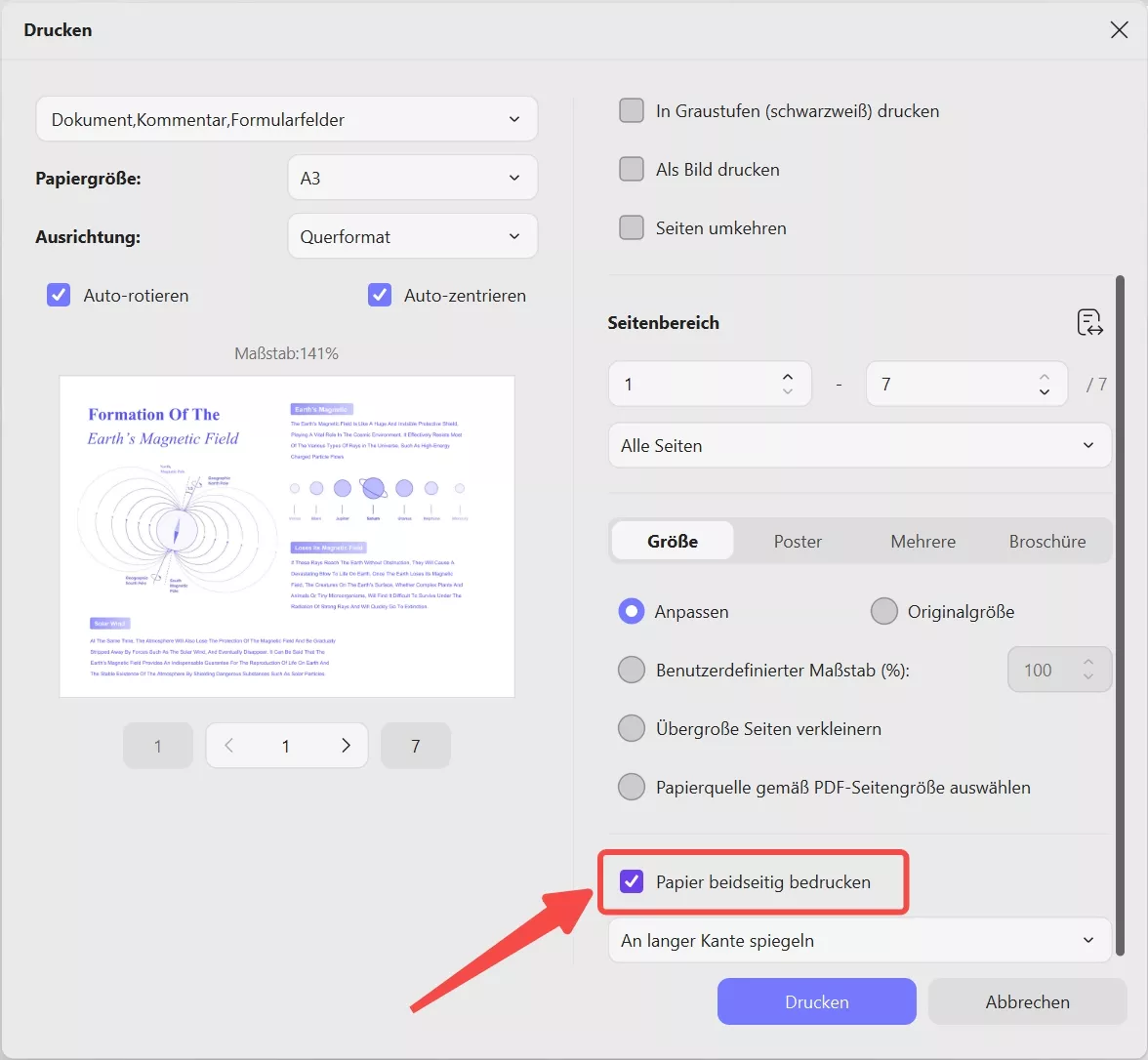The image size is (1148, 1060).
Task: Open the An langer Kante spiegeln dropdown
Action: coord(859,940)
